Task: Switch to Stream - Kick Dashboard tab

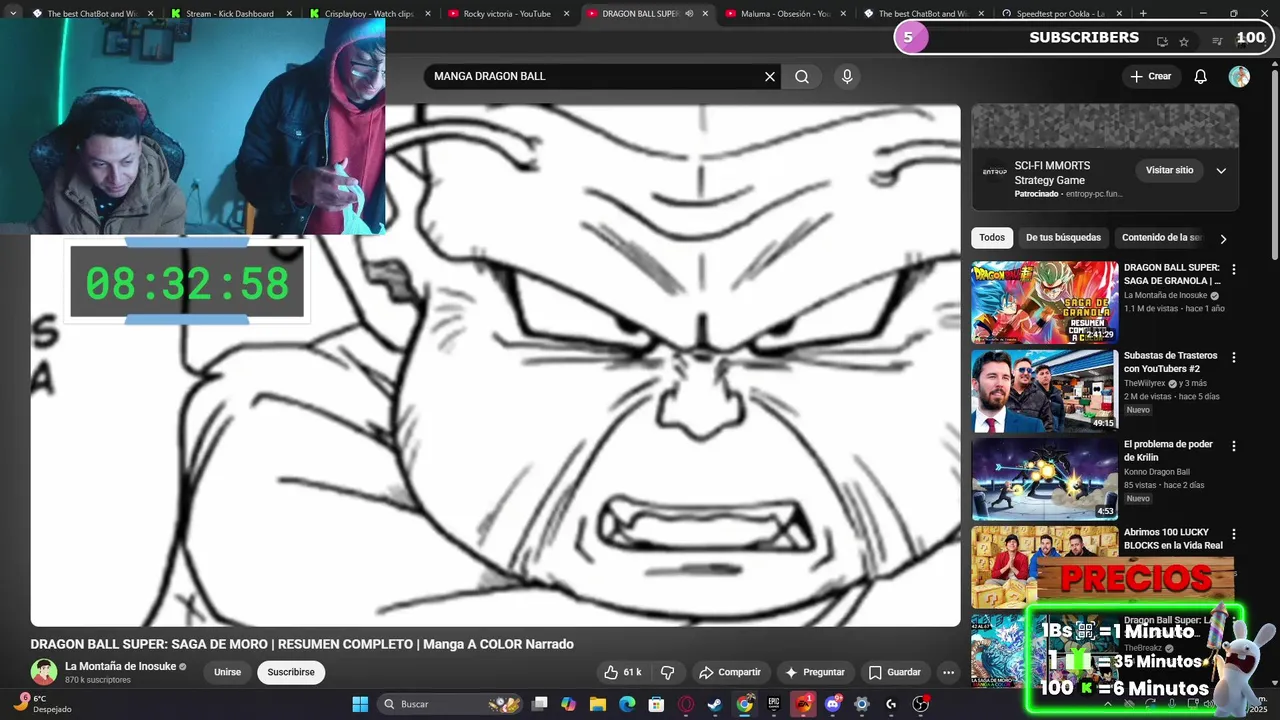Action: (230, 14)
